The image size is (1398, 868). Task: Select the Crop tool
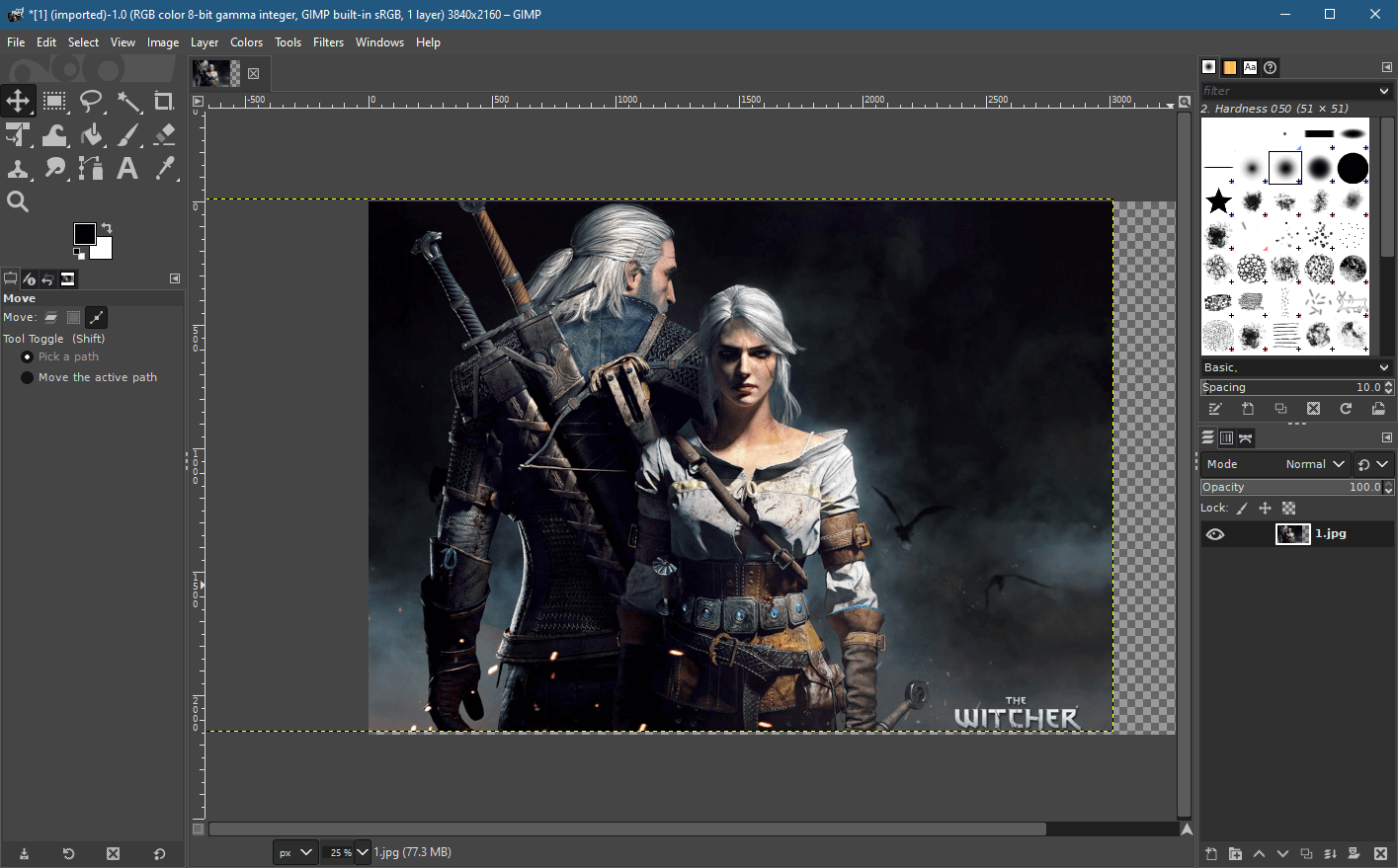(164, 101)
